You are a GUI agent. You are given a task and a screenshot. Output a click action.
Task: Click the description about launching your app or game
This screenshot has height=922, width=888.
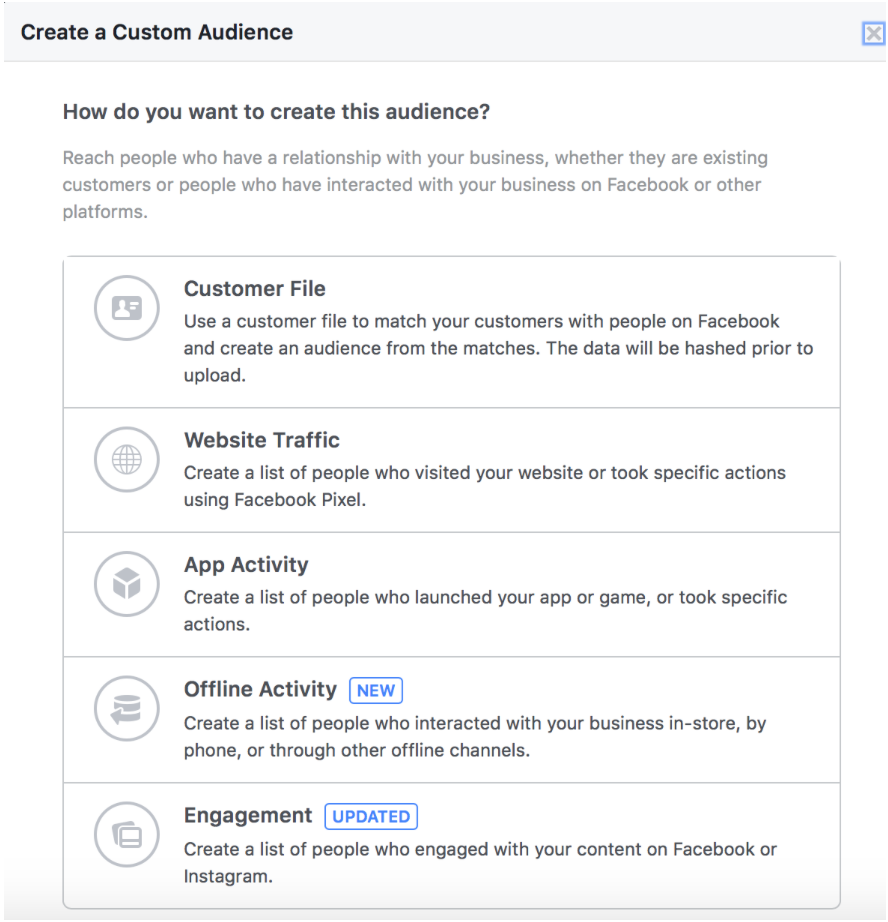point(485,610)
